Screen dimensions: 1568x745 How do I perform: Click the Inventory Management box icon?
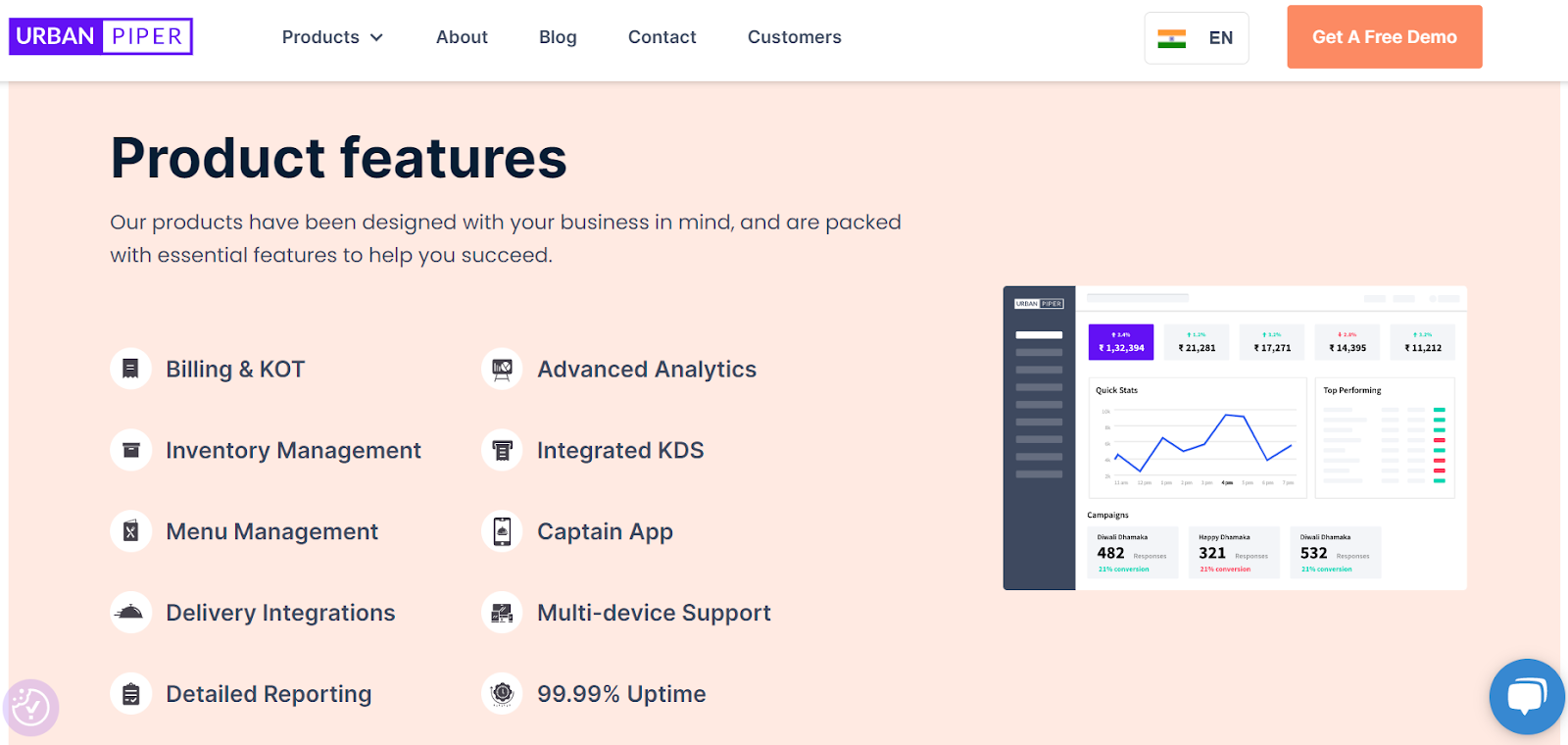pyautogui.click(x=130, y=451)
